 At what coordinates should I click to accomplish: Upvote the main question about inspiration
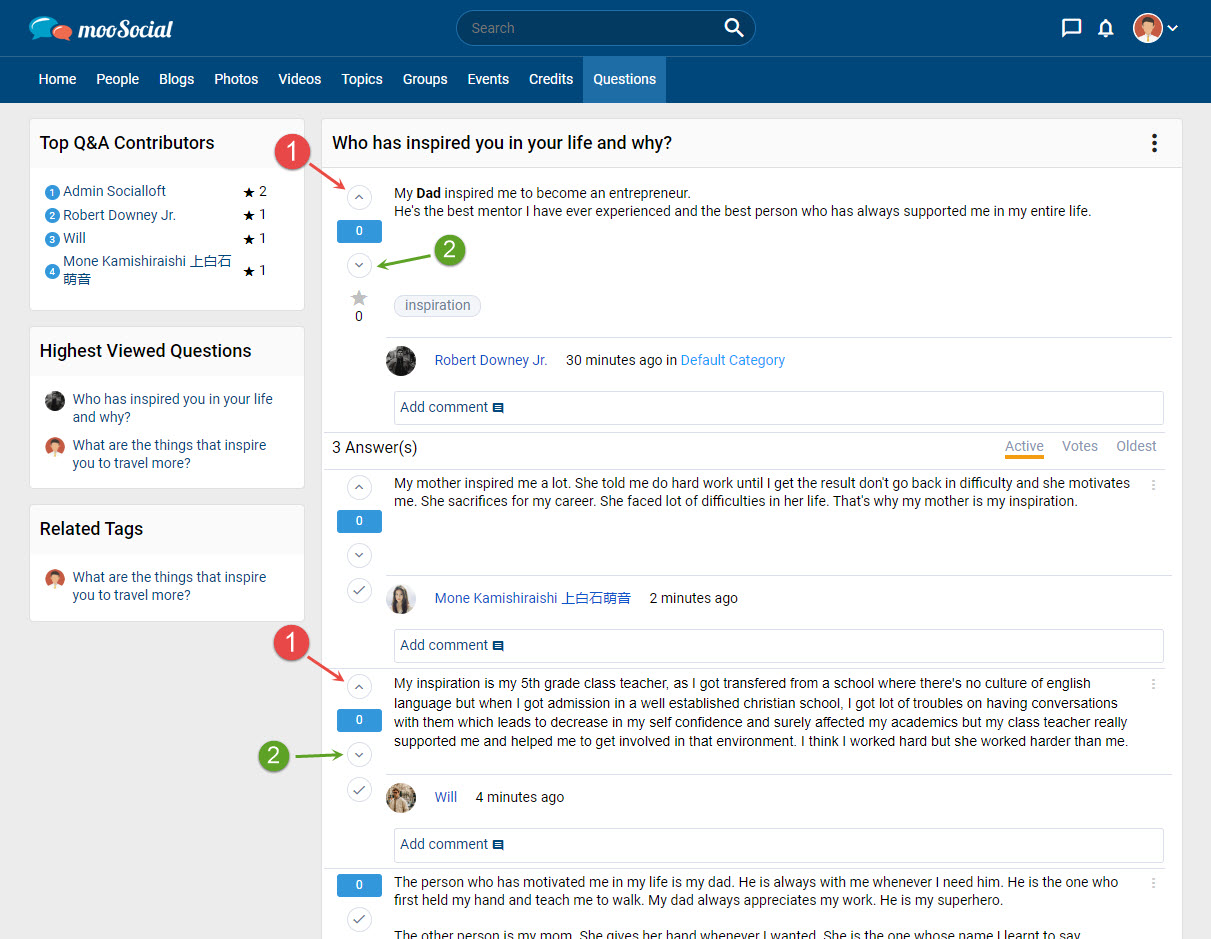(359, 198)
